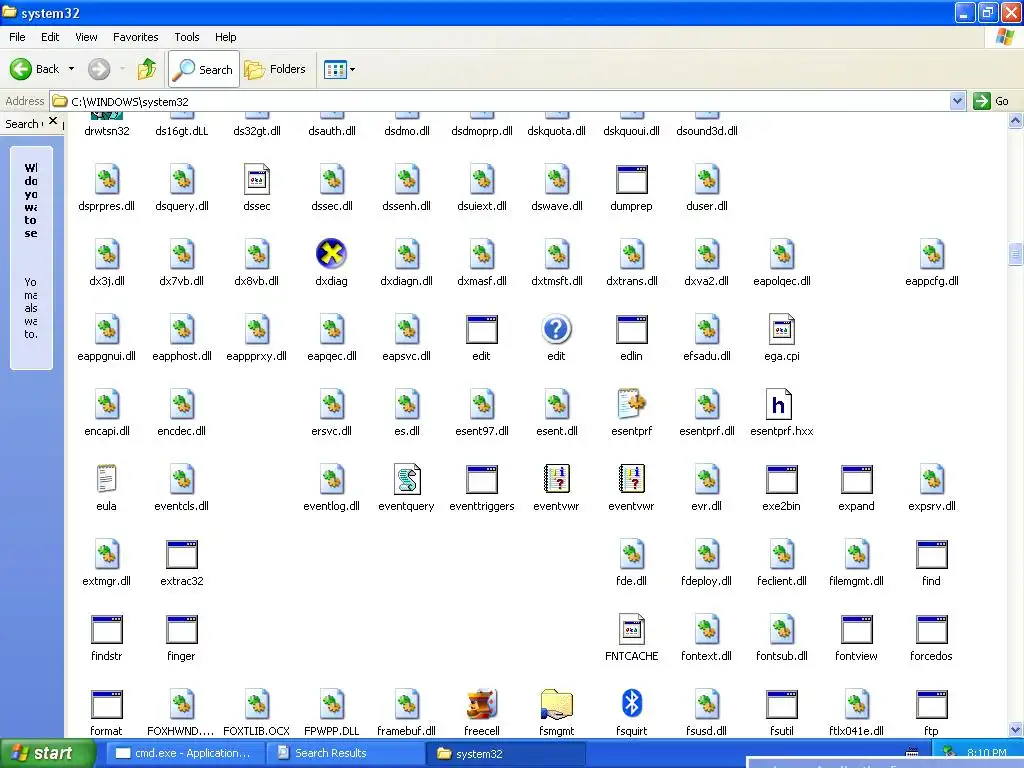This screenshot has height=768, width=1024.
Task: Select the expand program icon
Action: [x=856, y=479]
